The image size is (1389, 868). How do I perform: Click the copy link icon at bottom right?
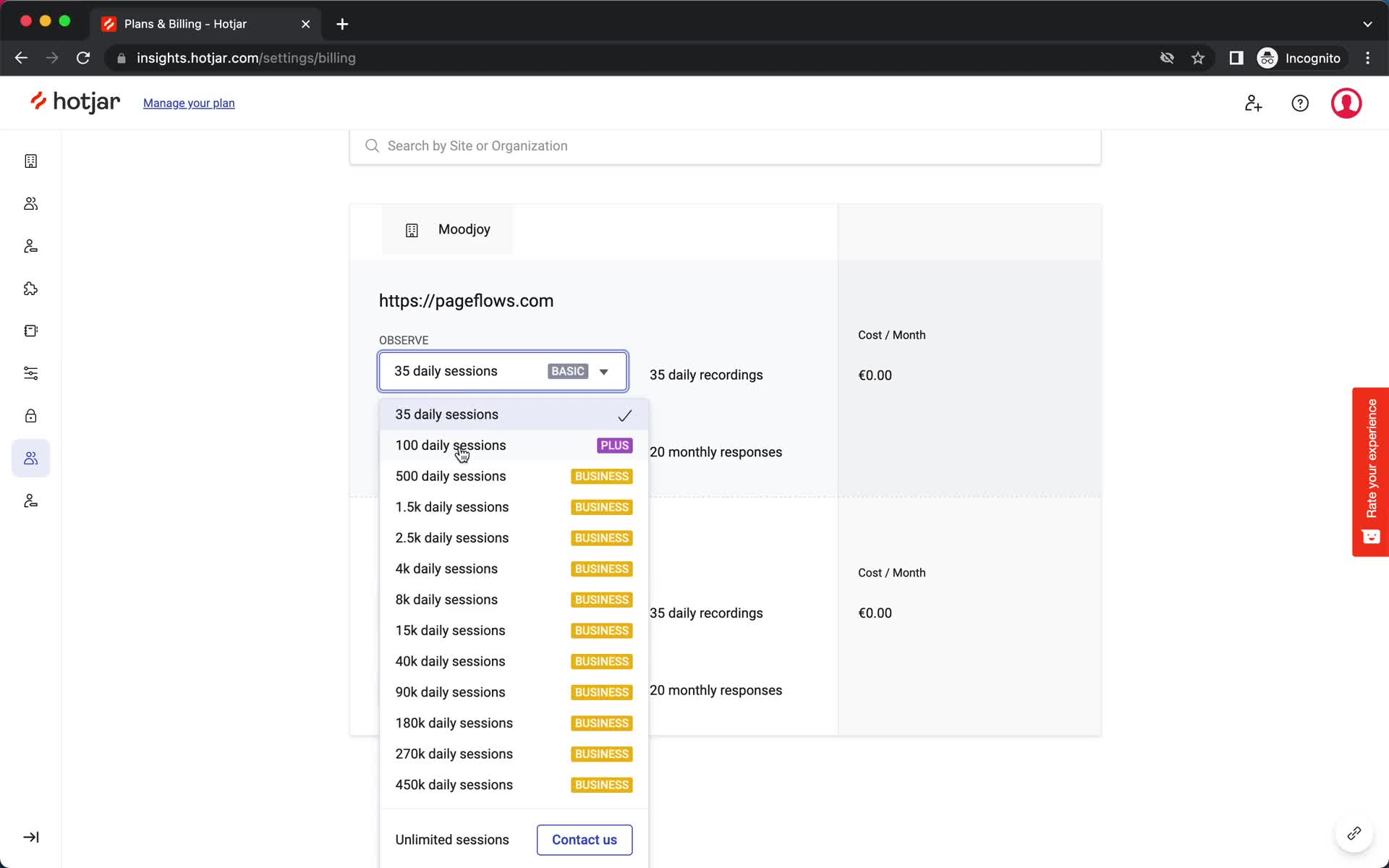click(1354, 833)
